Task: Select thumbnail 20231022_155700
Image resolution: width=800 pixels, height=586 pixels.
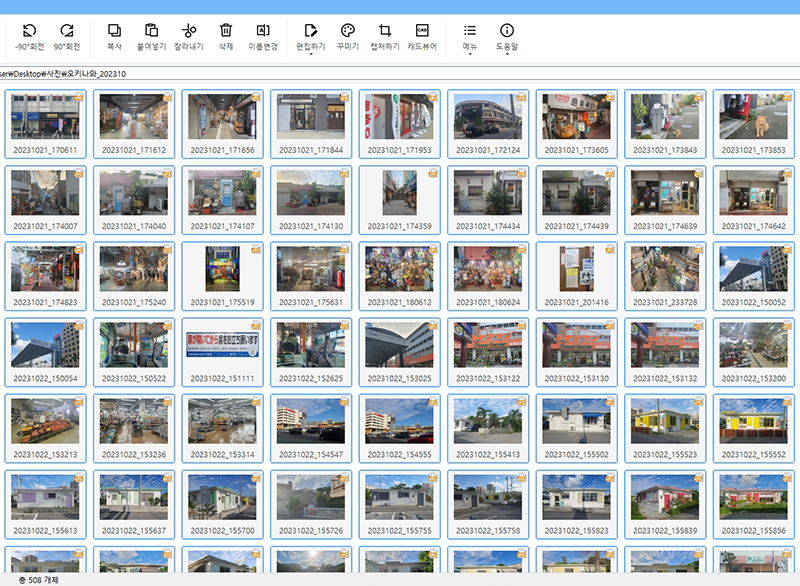Action: (x=222, y=504)
